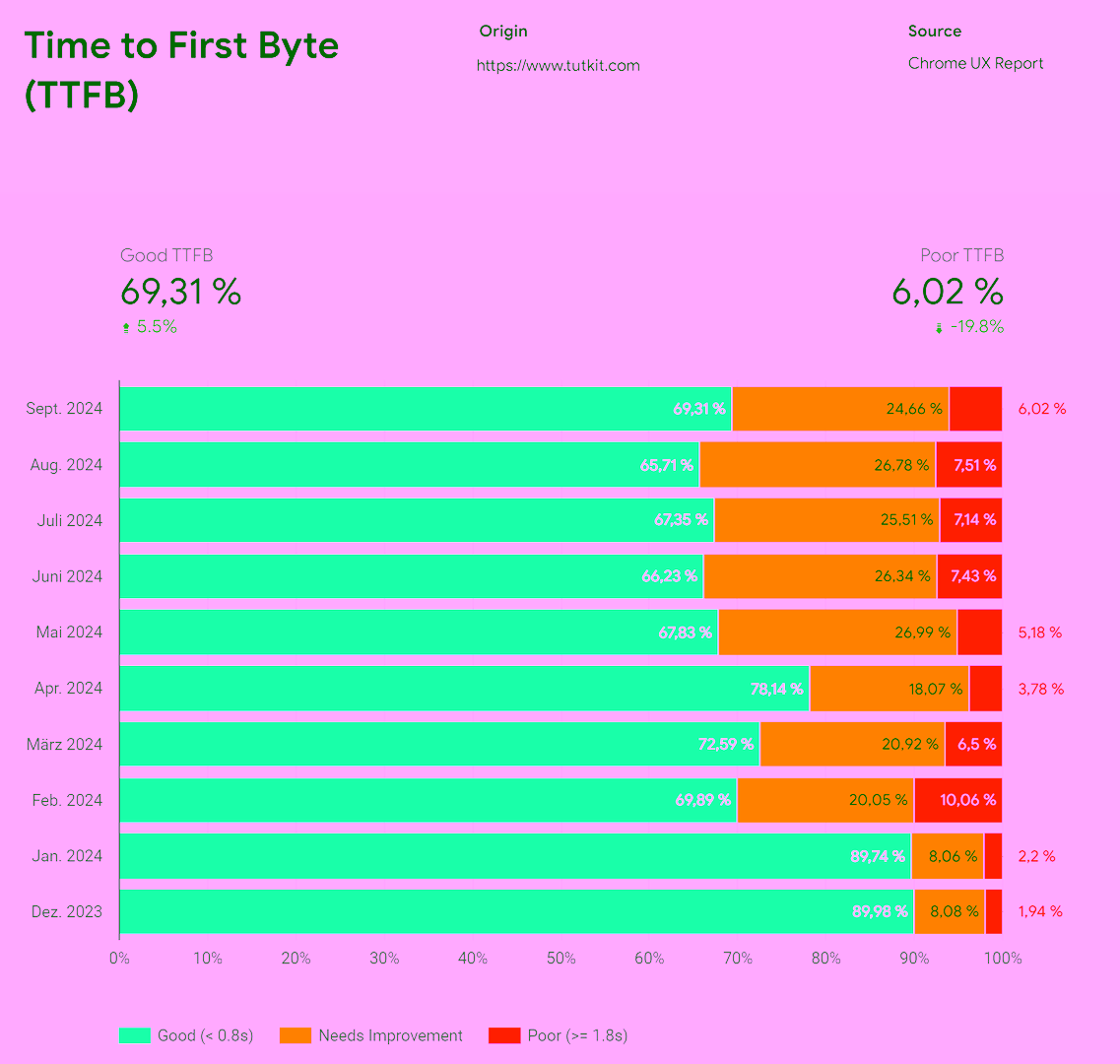Click the down-arrow beside -19.8%

(x=939, y=326)
